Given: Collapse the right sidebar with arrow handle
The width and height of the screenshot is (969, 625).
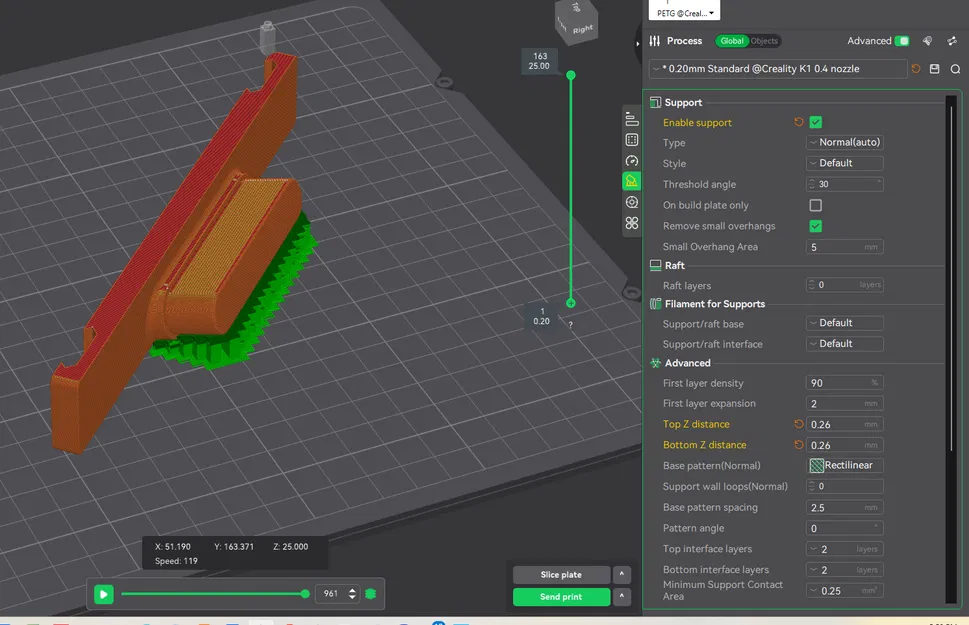Looking at the screenshot, I should (637, 43).
